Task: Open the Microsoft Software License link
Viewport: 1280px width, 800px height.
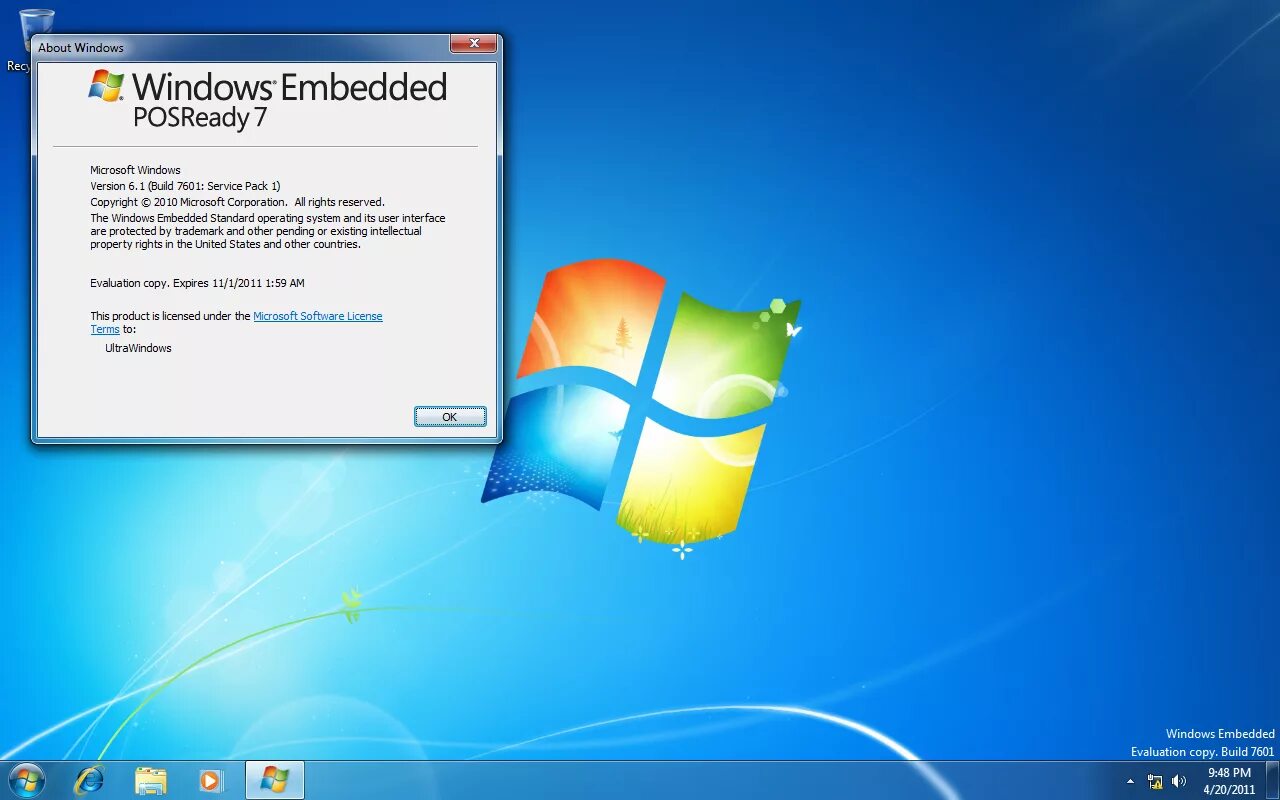Action: 318,316
